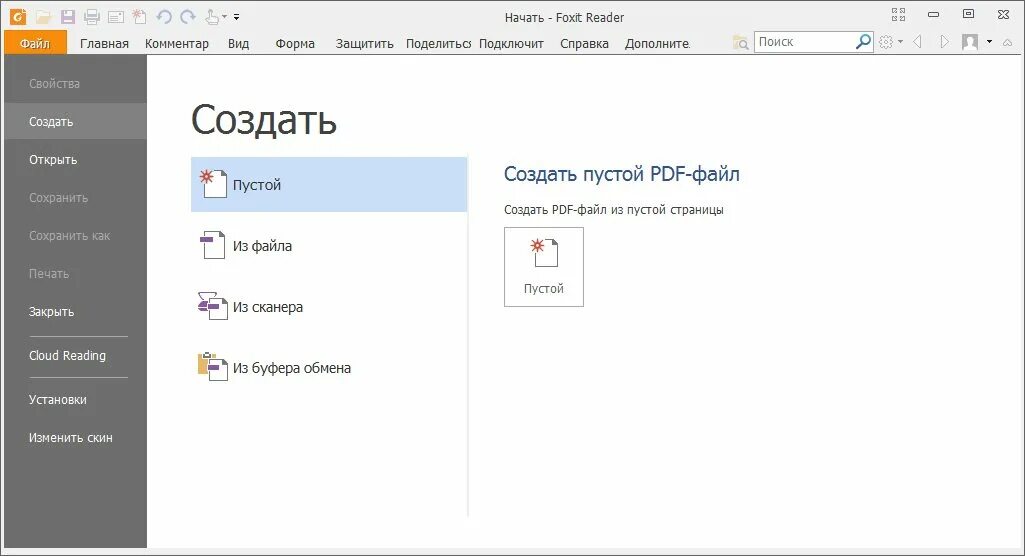Expand the search gear dropdown arrow

coord(901,42)
